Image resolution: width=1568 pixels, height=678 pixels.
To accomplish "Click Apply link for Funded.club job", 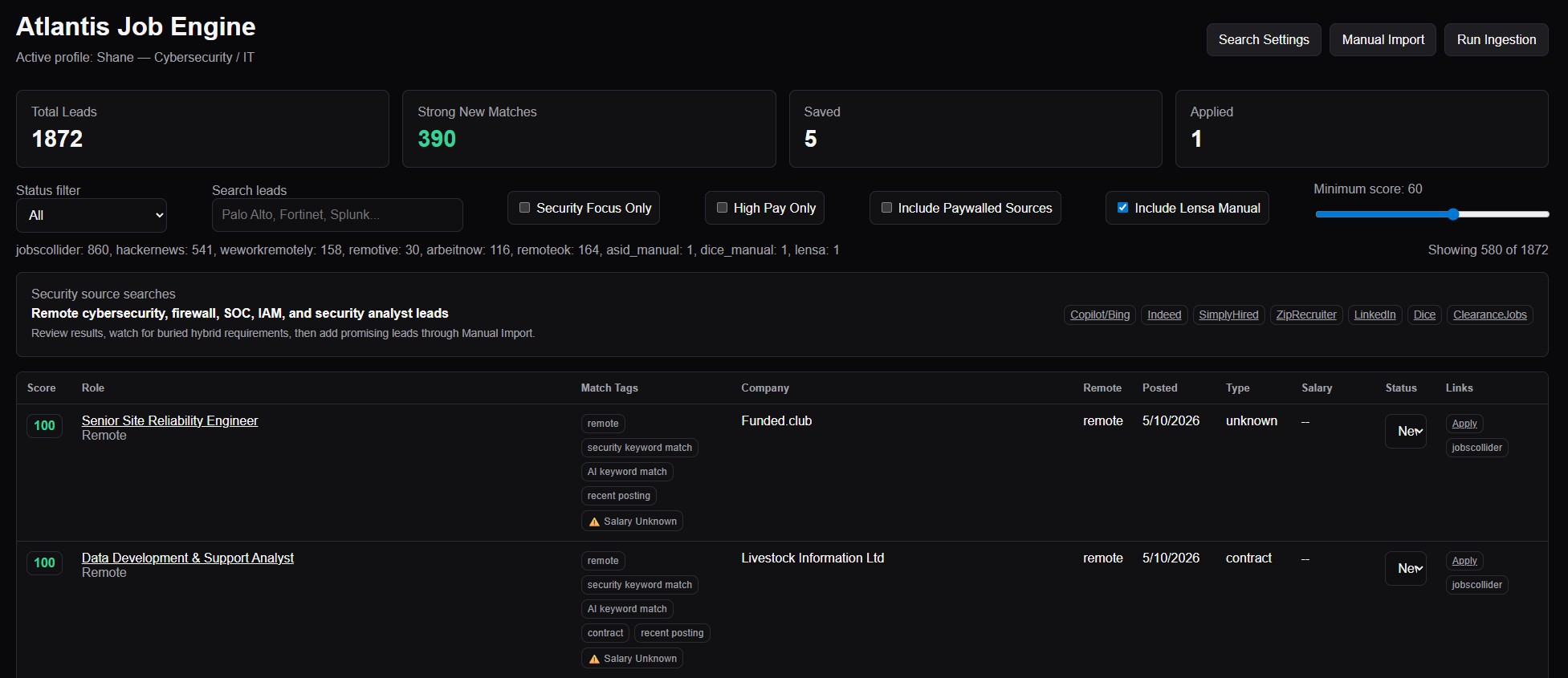I will pos(1464,424).
